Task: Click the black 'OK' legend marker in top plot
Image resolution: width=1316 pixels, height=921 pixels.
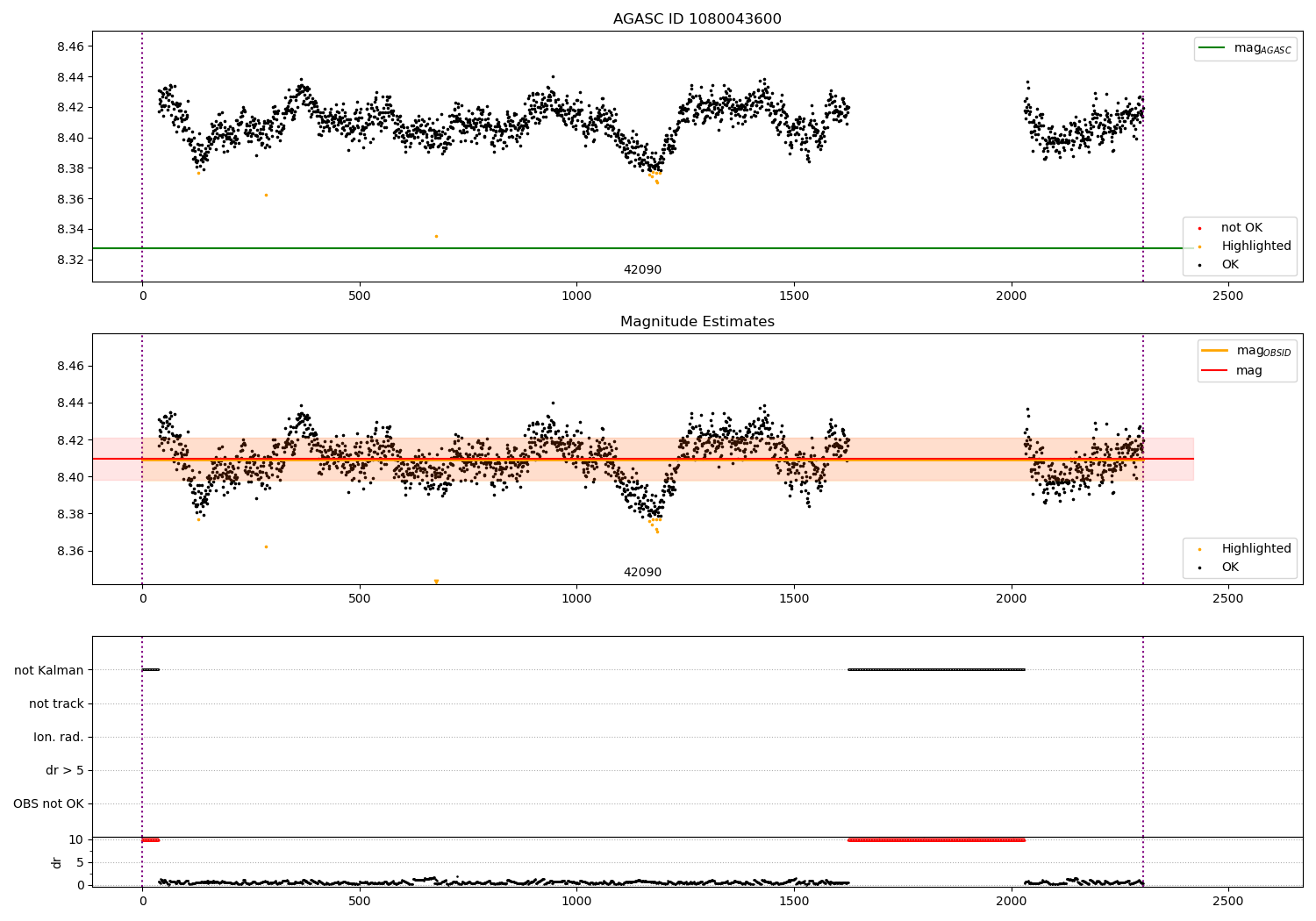Action: click(x=1199, y=265)
